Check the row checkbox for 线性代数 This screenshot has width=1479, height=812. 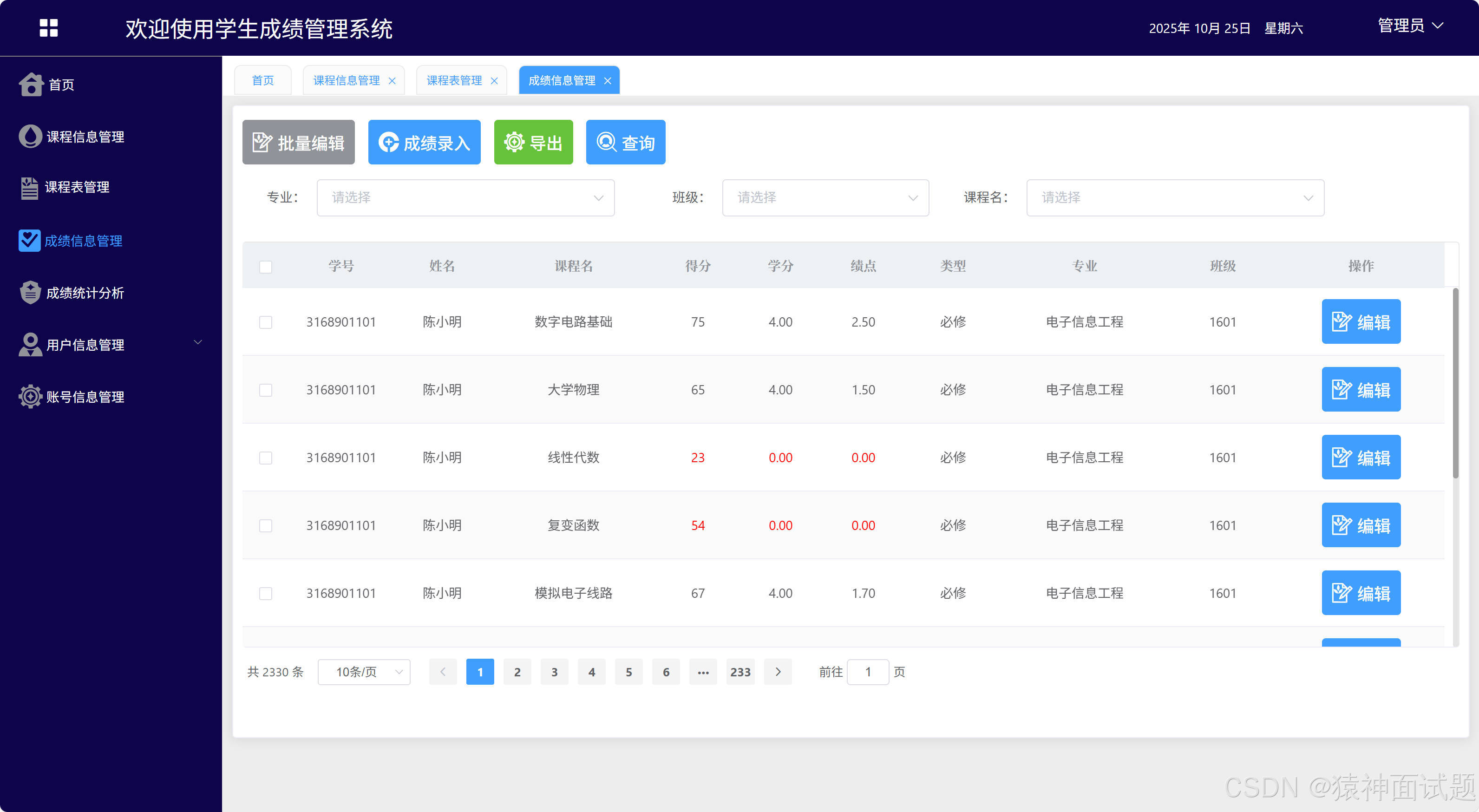click(x=265, y=458)
